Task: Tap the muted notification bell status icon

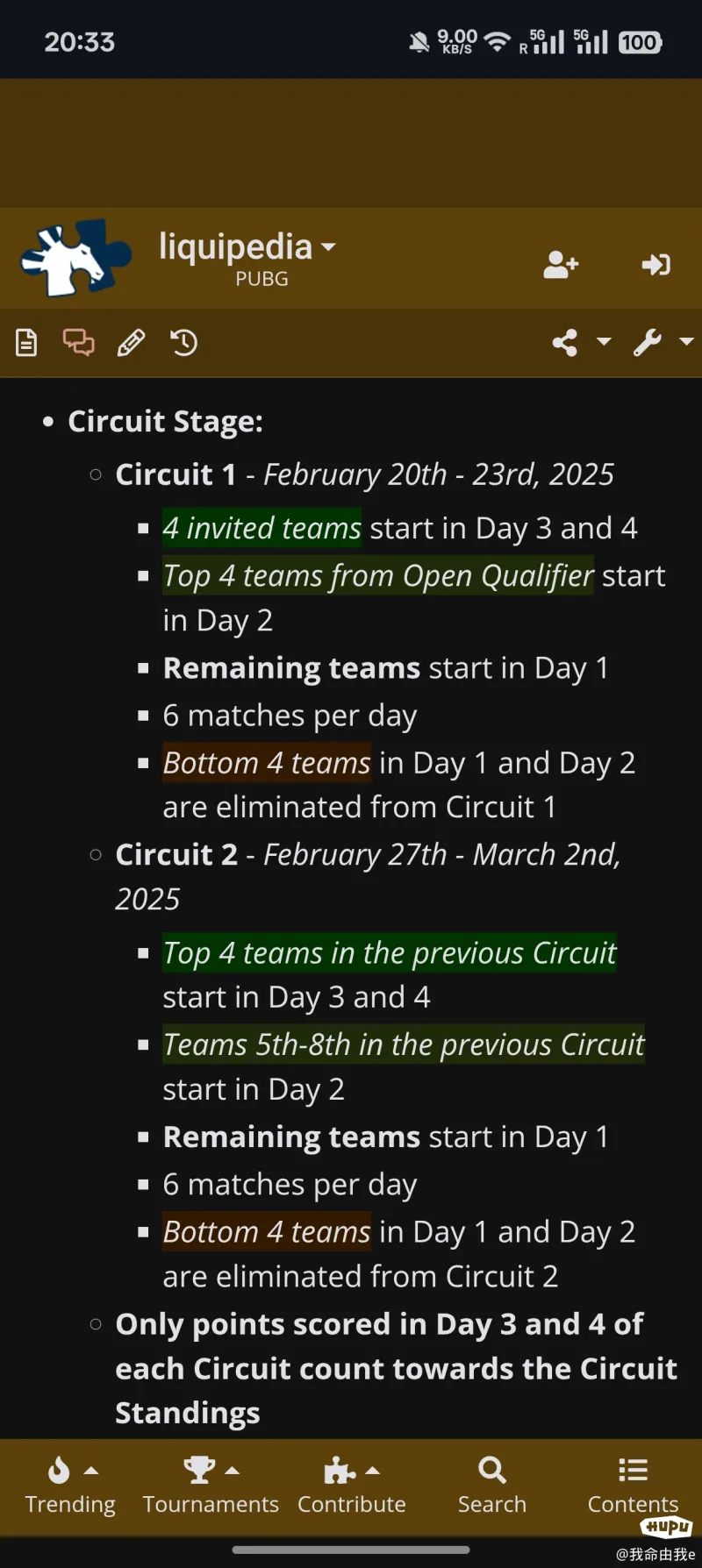Action: click(x=419, y=41)
